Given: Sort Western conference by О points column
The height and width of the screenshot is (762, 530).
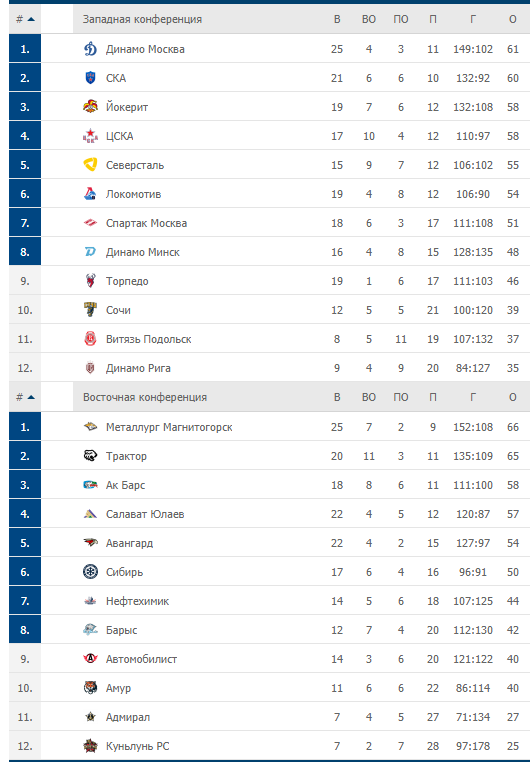Looking at the screenshot, I should coord(513,19).
